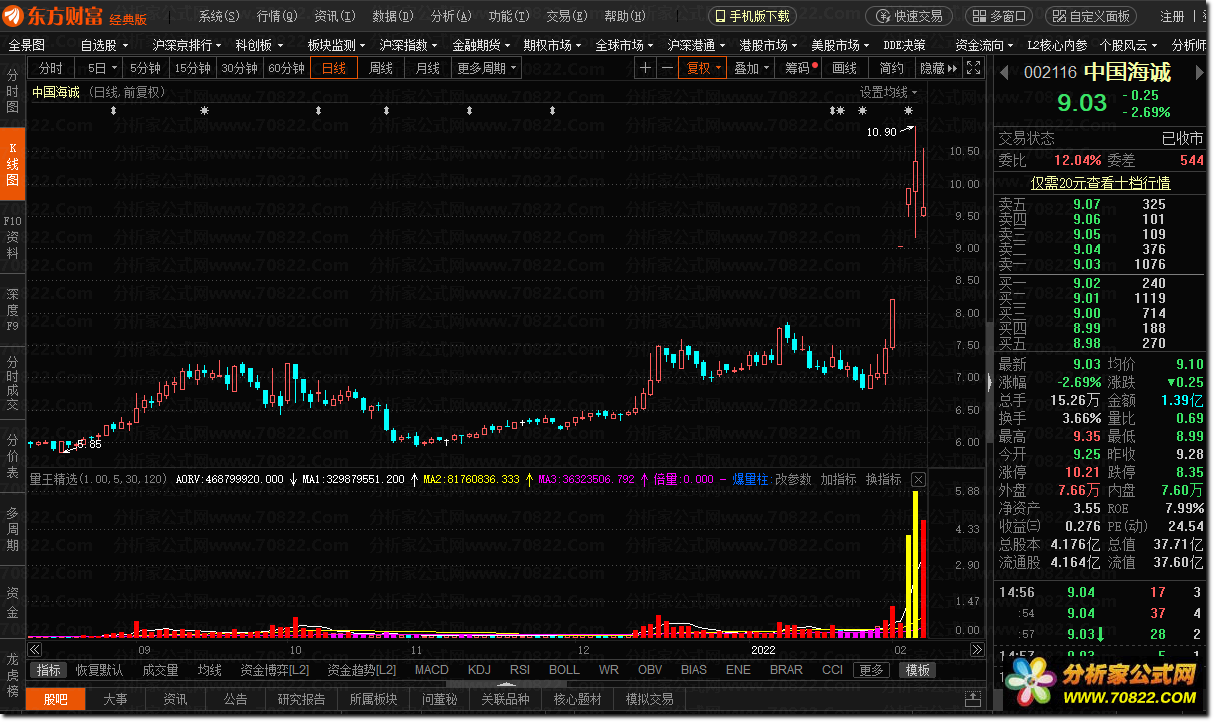This screenshot has height=722, width=1215.
Task: Switch to 15分钟 period
Action: tap(192, 68)
